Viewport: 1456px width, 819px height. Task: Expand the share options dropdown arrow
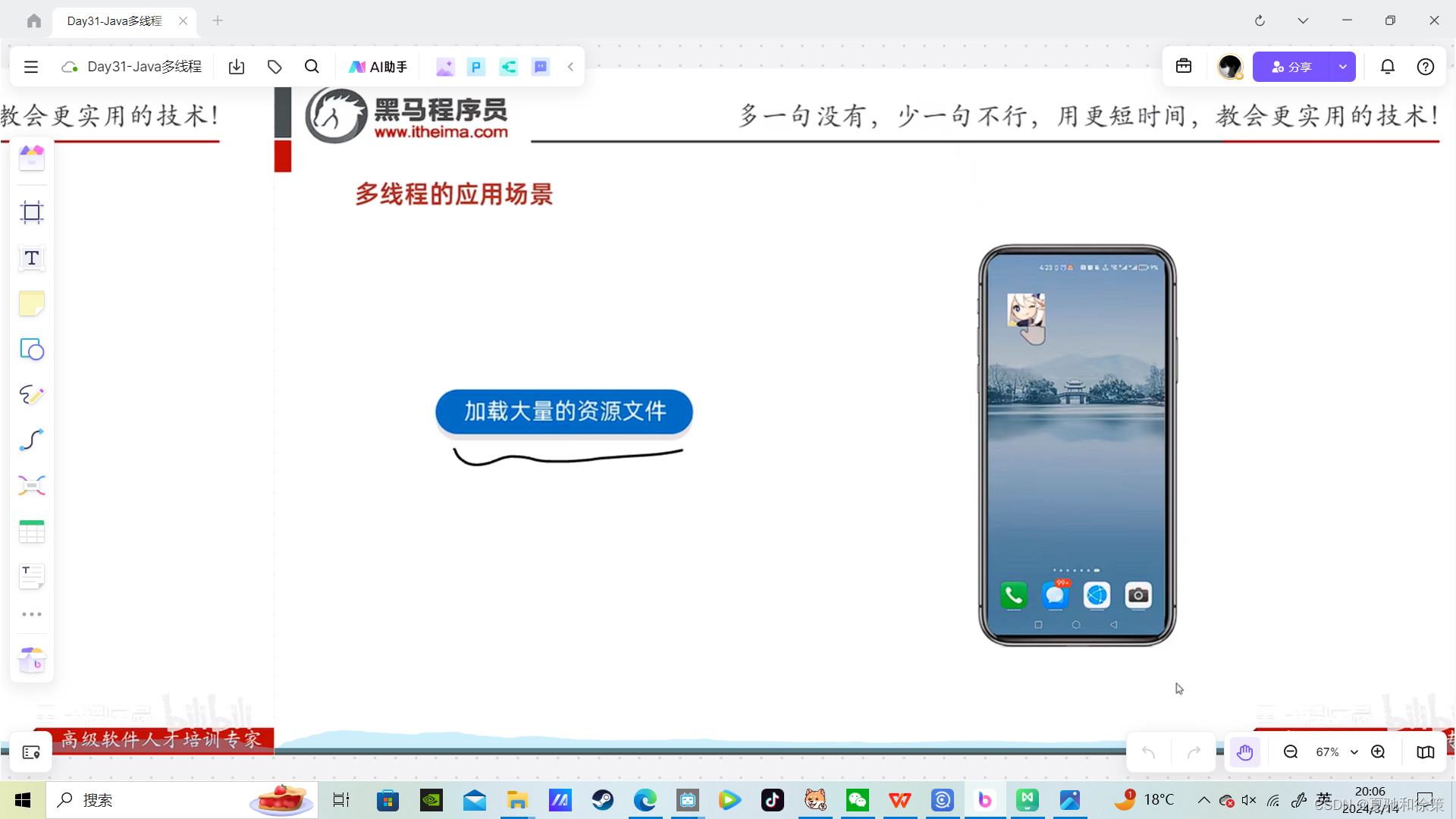[x=1342, y=67]
